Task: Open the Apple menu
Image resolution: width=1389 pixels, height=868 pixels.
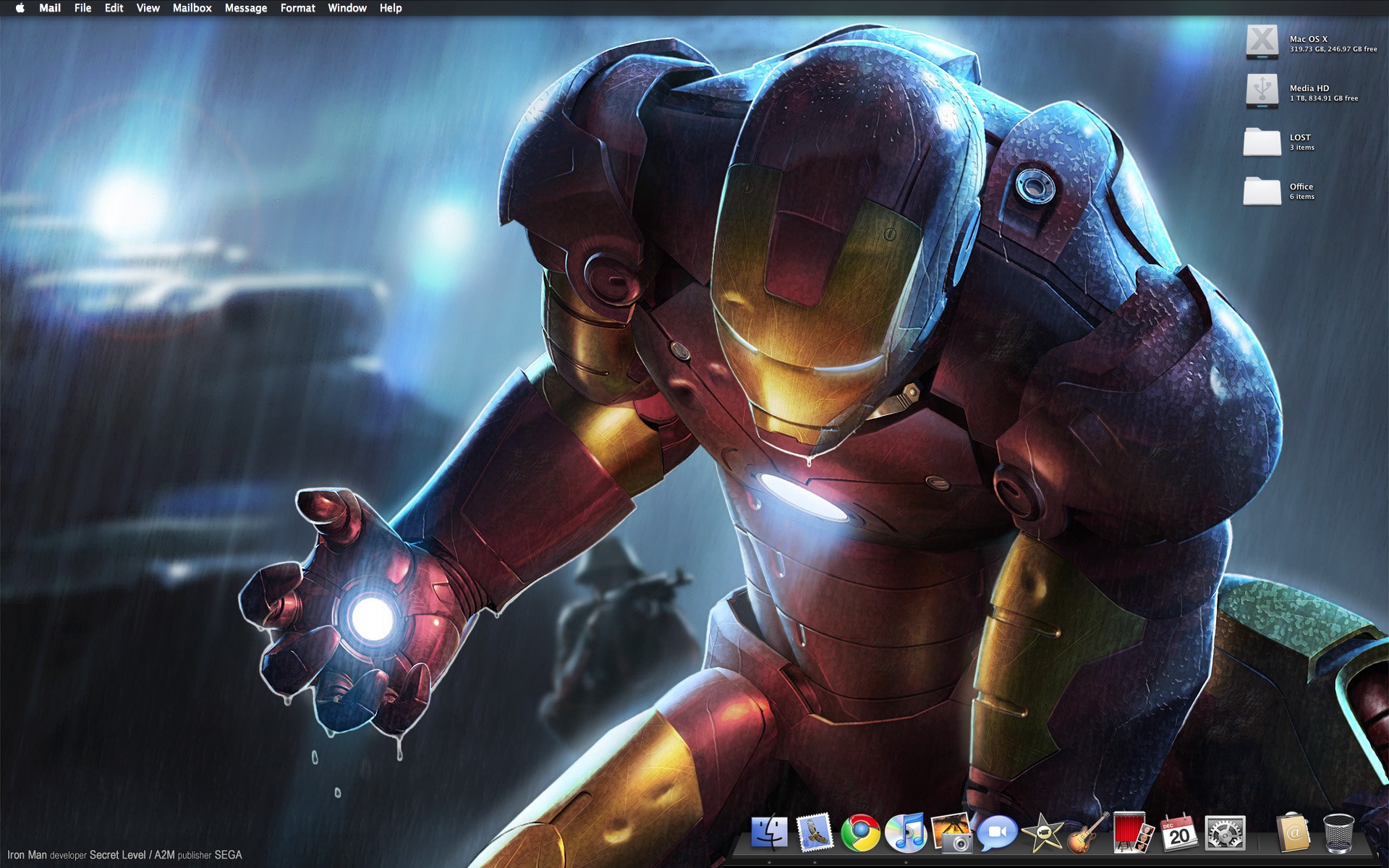Action: click(20, 8)
